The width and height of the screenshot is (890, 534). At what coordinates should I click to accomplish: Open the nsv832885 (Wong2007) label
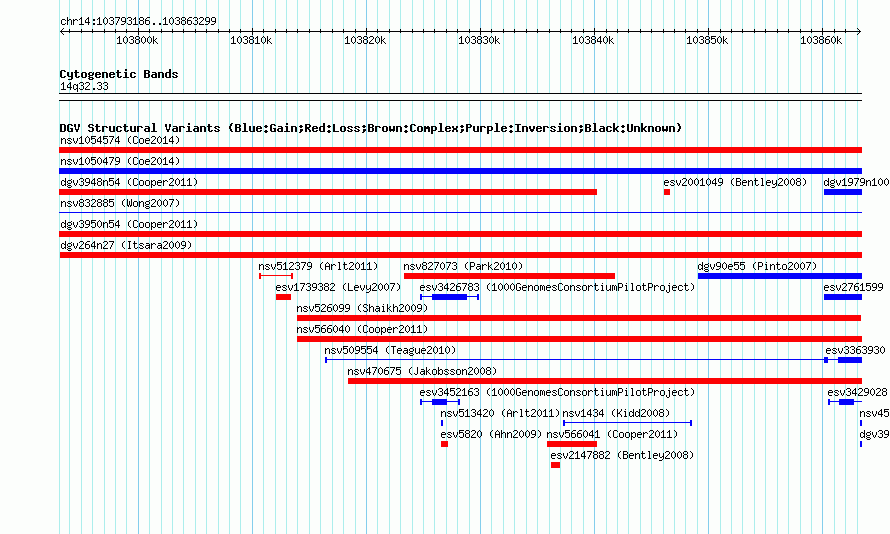[120, 203]
